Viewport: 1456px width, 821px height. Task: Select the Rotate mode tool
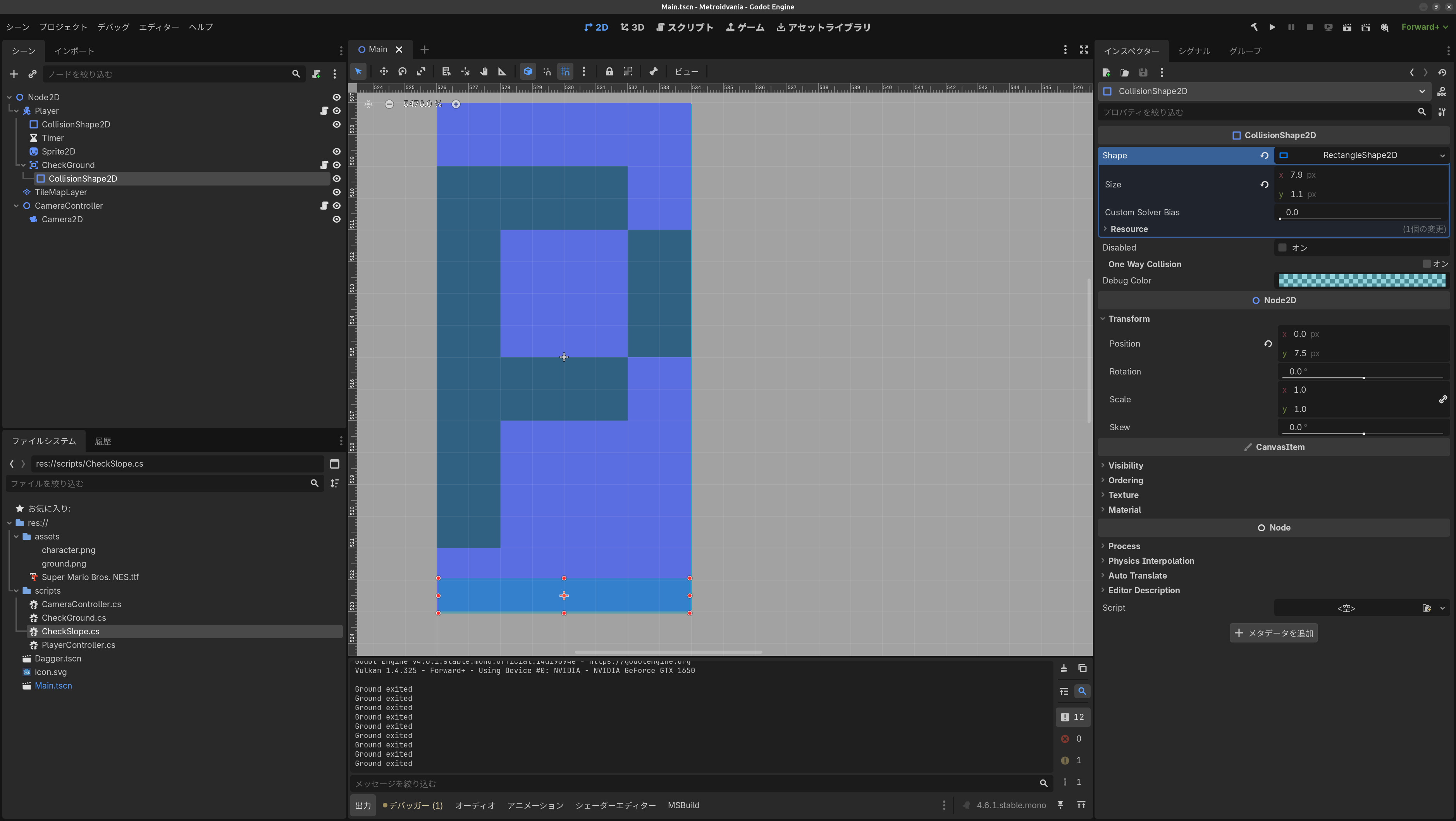click(402, 72)
